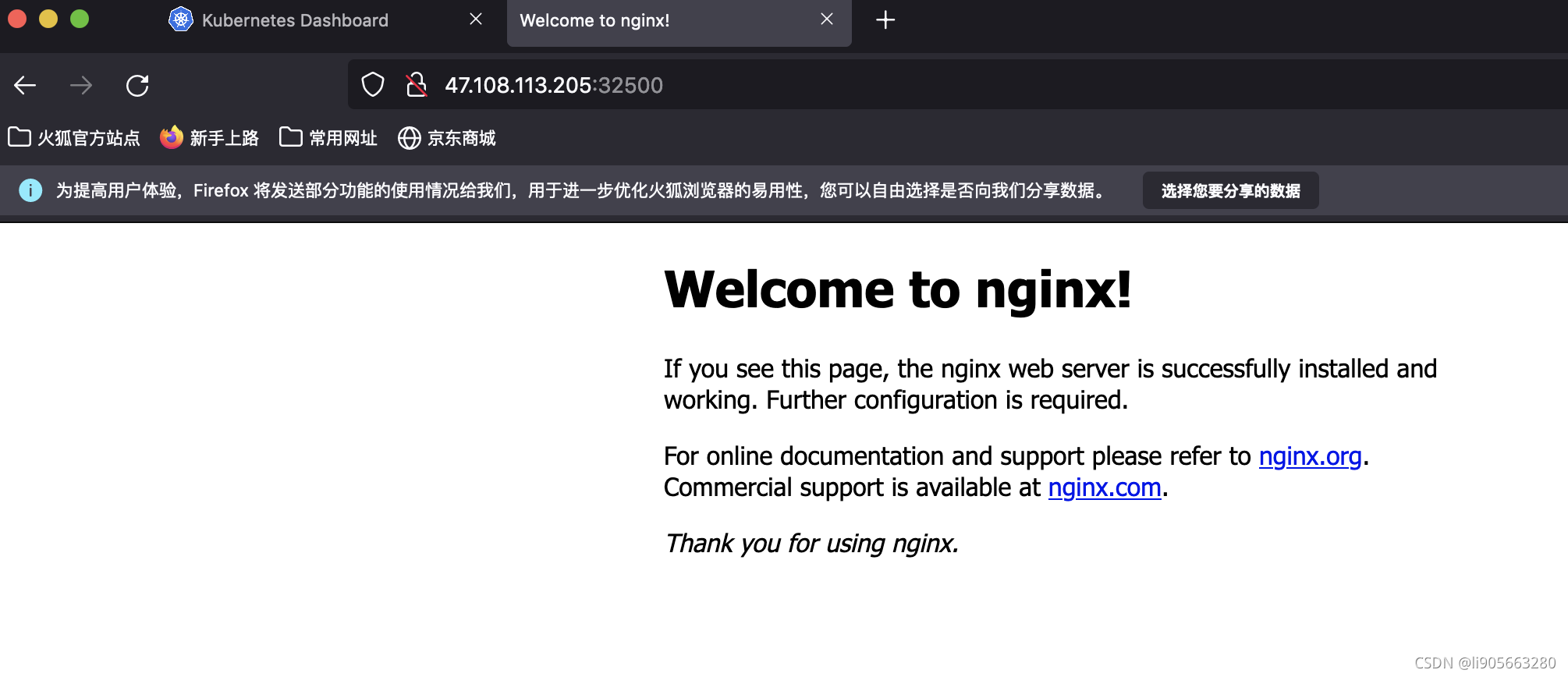1568x677 pixels.
Task: Click the 'Thank you for using nginx.' text
Action: [811, 544]
